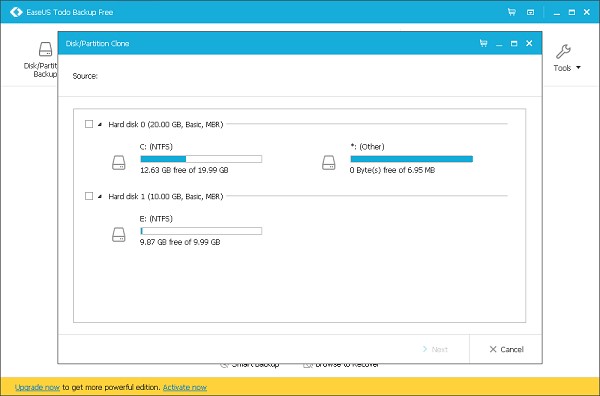Maximize the Disk/Partition Clone dialog

tap(514, 44)
